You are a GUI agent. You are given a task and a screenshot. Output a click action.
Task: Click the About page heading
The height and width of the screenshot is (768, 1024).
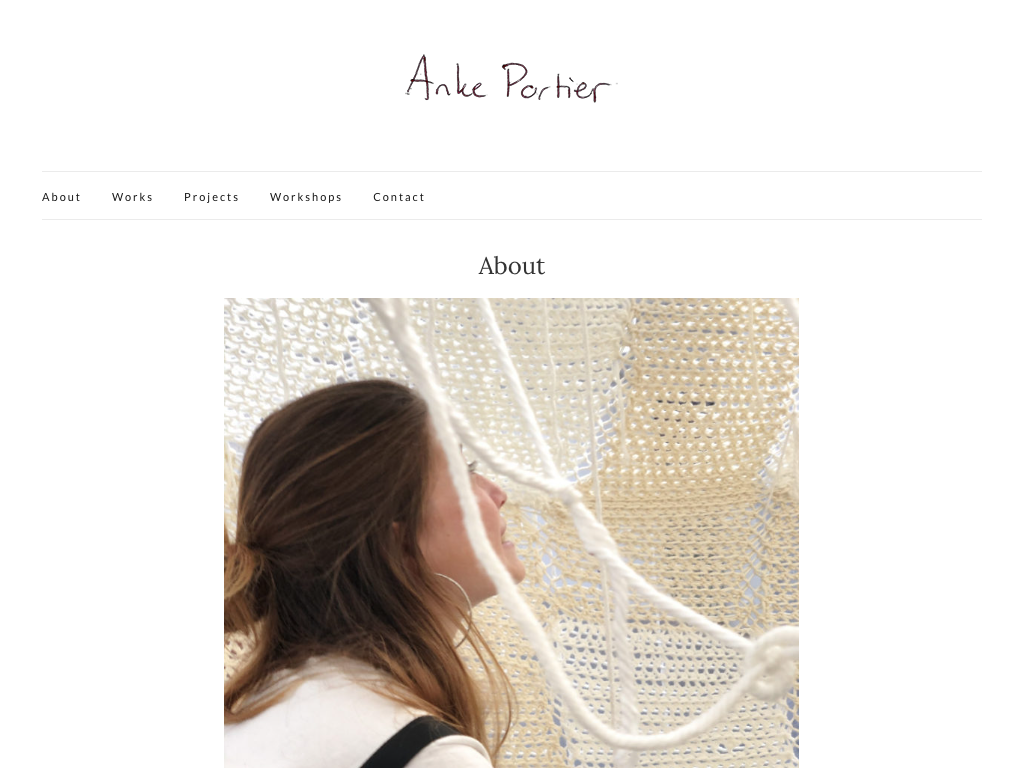tap(511, 266)
